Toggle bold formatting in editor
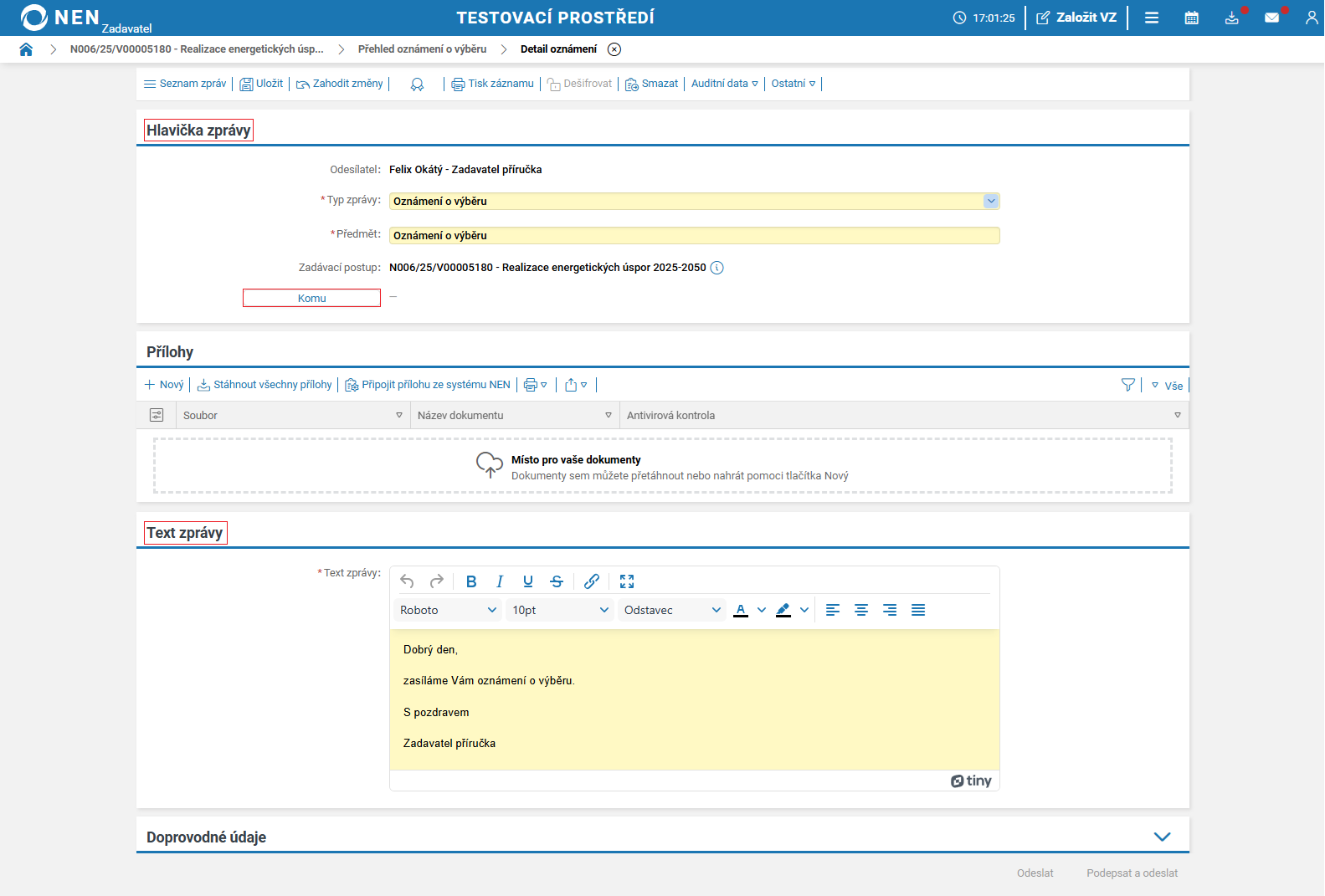The height and width of the screenshot is (896, 1325). pos(471,581)
